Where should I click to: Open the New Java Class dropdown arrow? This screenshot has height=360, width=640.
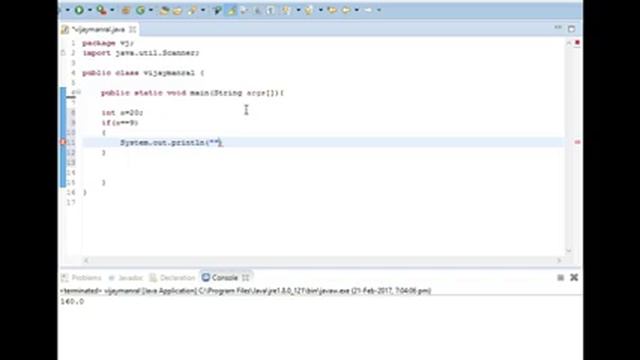[150, 10]
